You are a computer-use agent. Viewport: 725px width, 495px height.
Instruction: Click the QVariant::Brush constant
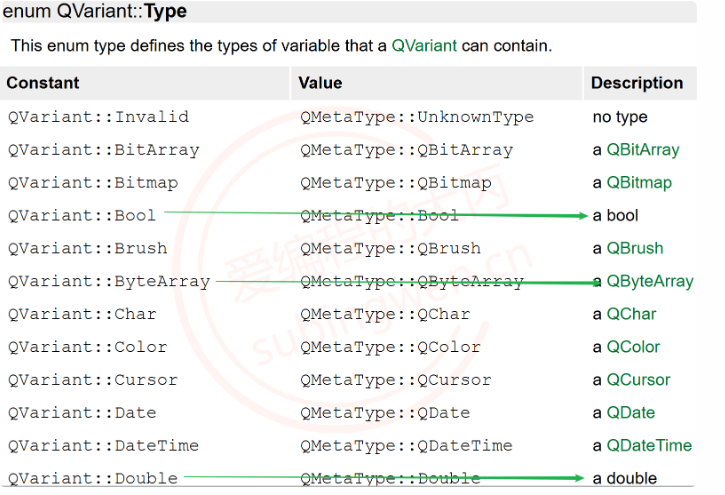pyautogui.click(x=87, y=249)
